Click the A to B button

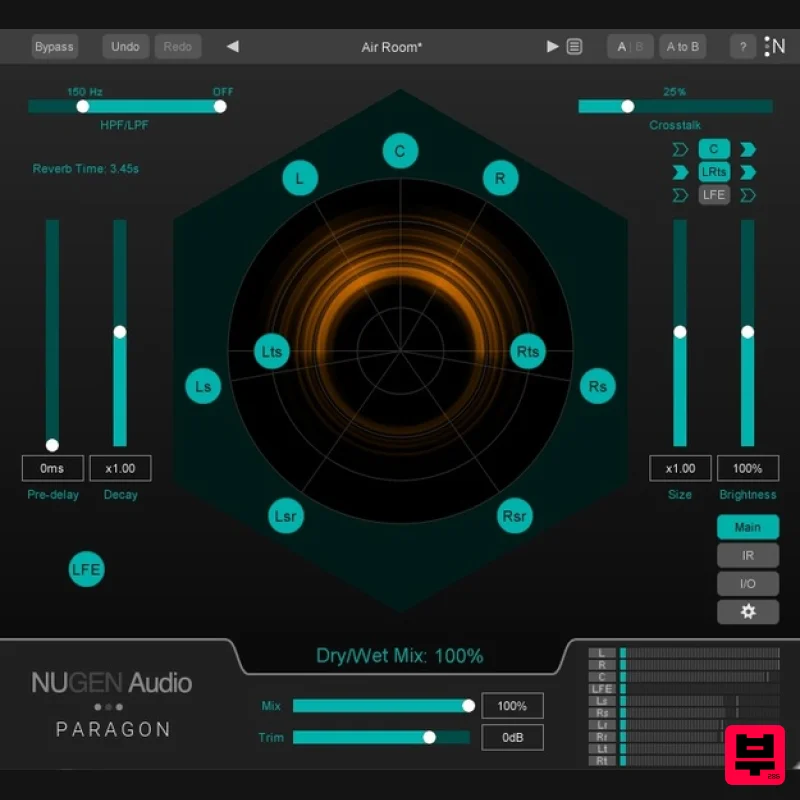pos(682,46)
